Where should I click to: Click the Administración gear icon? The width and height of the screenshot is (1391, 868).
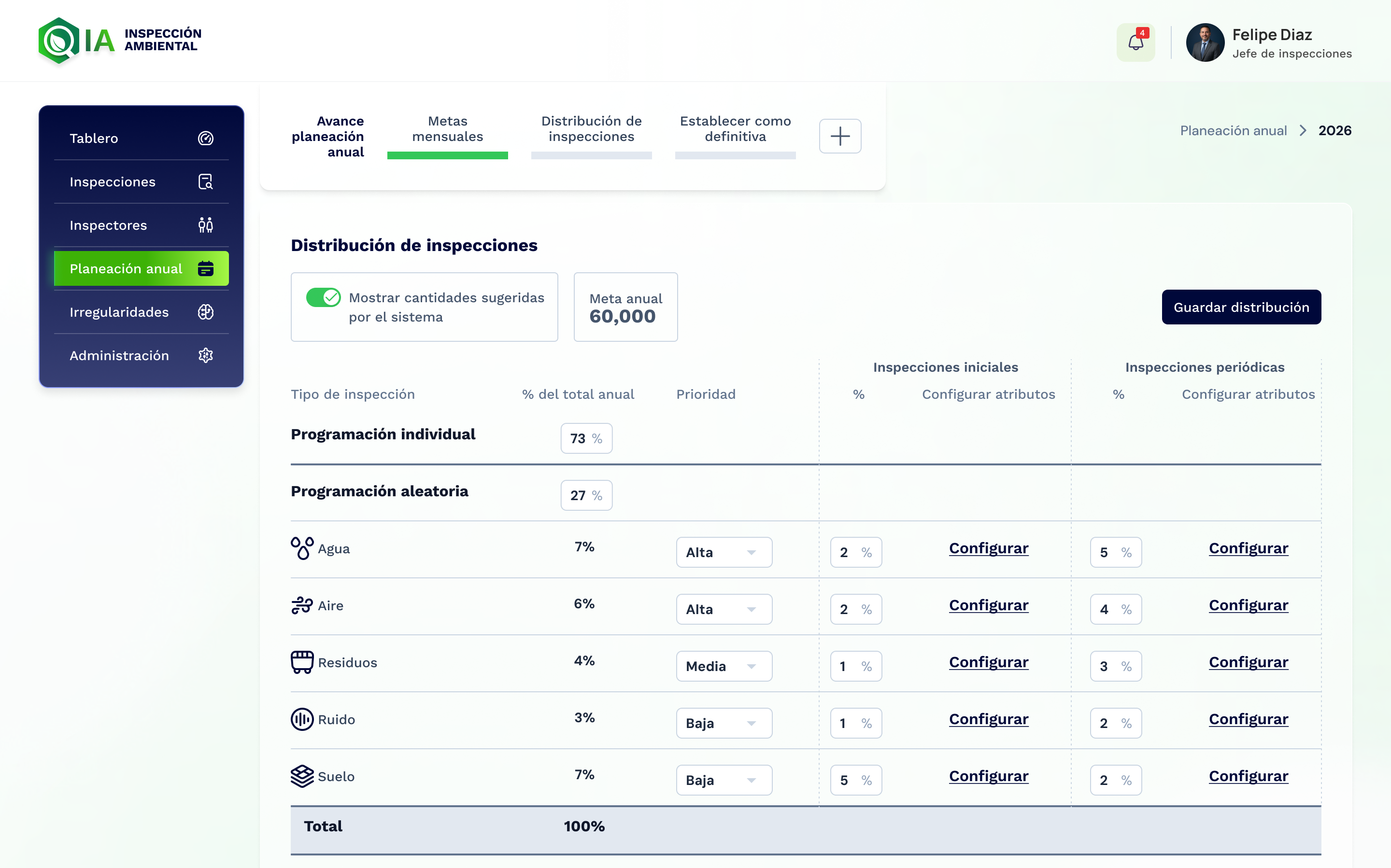(x=206, y=355)
